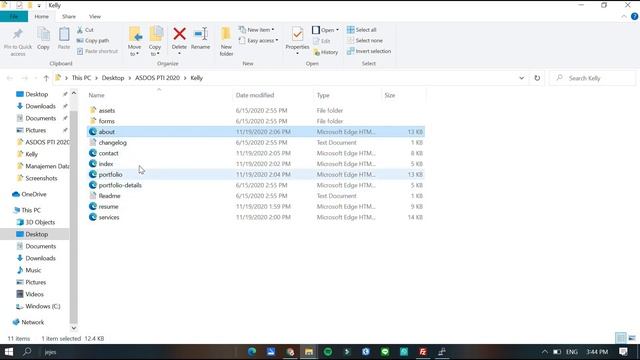The image size is (640, 360).
Task: Open Network in the navigation pane
Action: pos(32,322)
